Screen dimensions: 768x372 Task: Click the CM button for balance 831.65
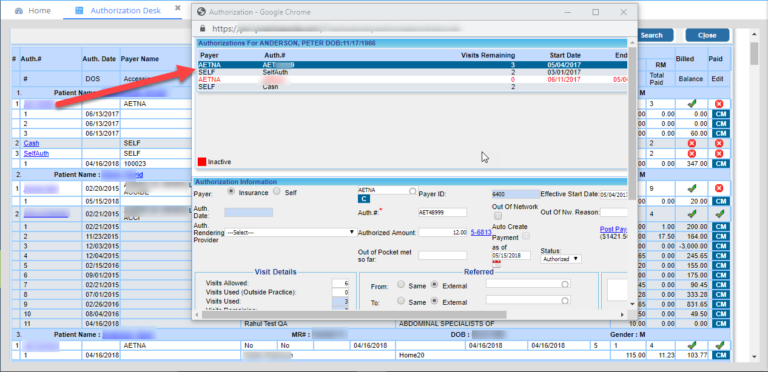click(720, 304)
